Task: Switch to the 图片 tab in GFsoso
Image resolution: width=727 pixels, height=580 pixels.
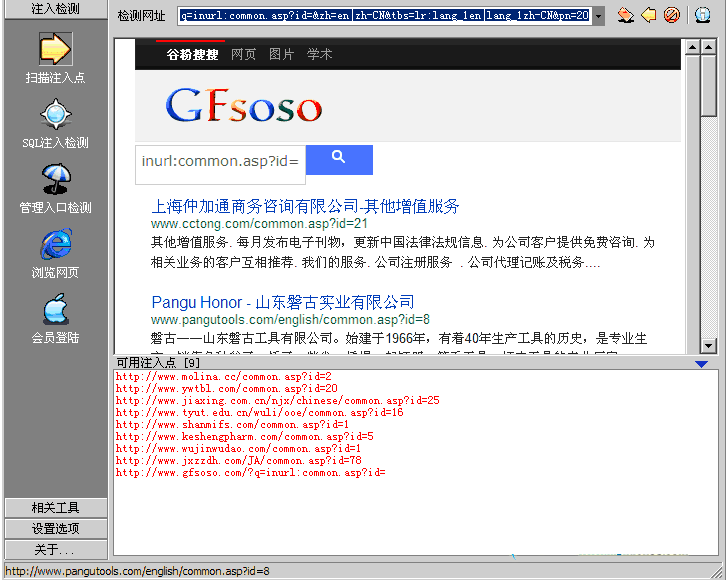Action: 281,54
